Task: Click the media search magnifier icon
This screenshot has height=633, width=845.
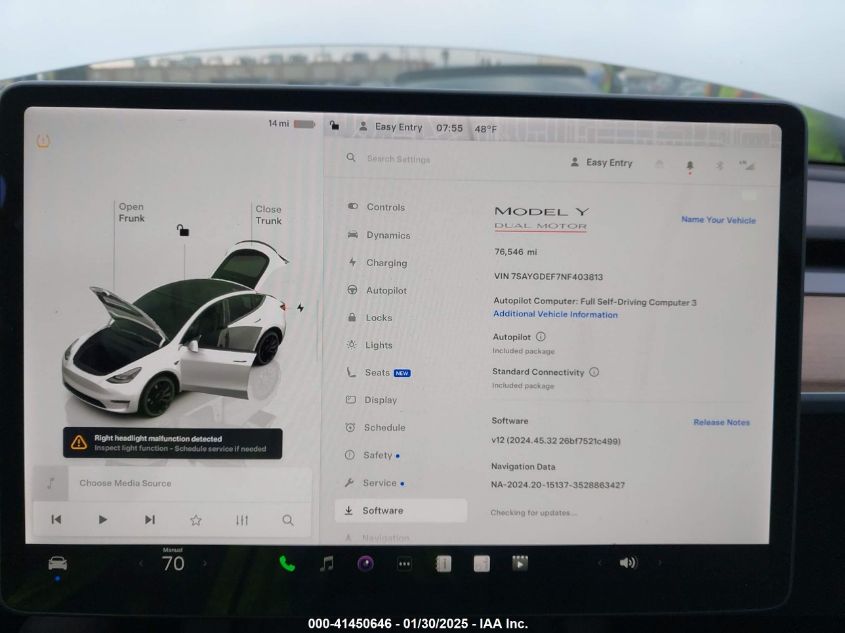Action: click(x=288, y=520)
